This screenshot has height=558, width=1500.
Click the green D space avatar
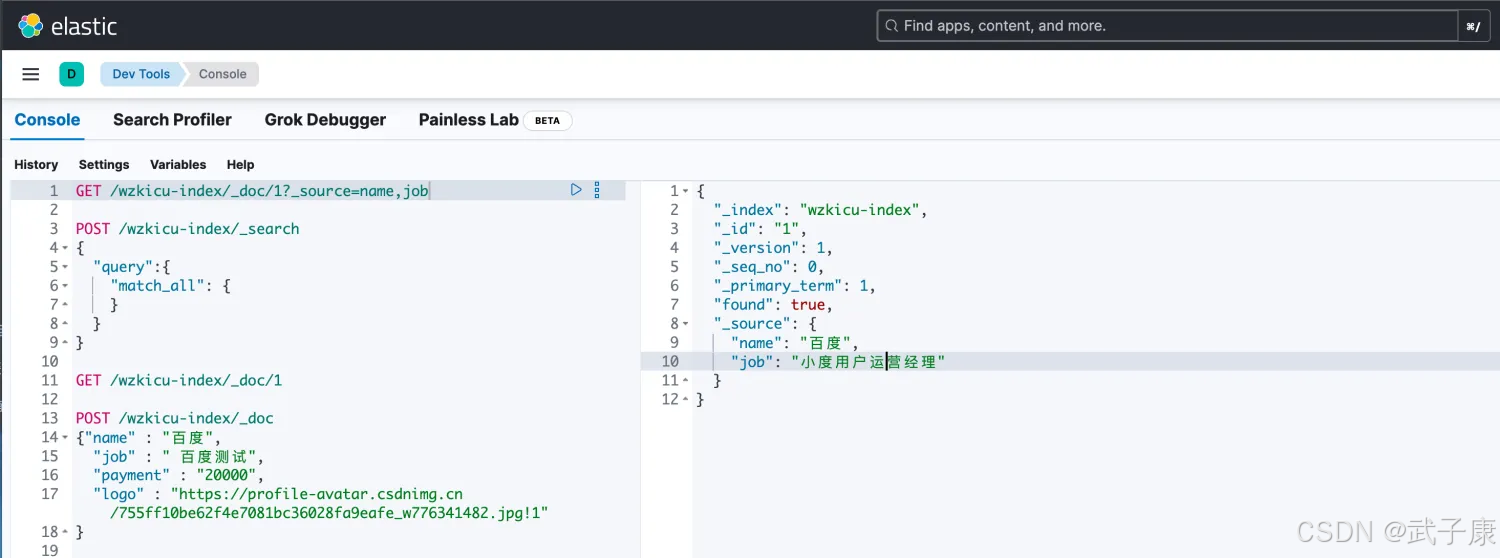pyautogui.click(x=71, y=74)
